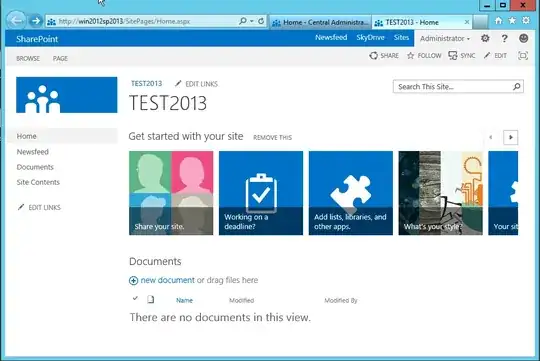Click REMOVE THIS link

272,137
